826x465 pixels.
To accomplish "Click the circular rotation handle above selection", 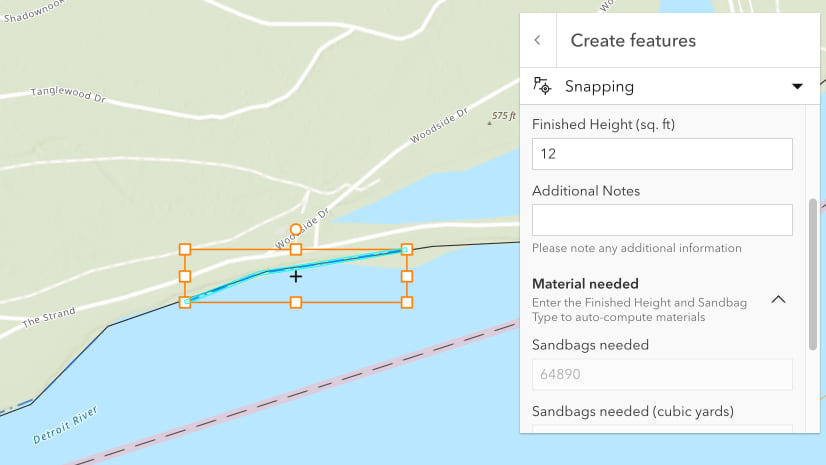I will tap(296, 229).
